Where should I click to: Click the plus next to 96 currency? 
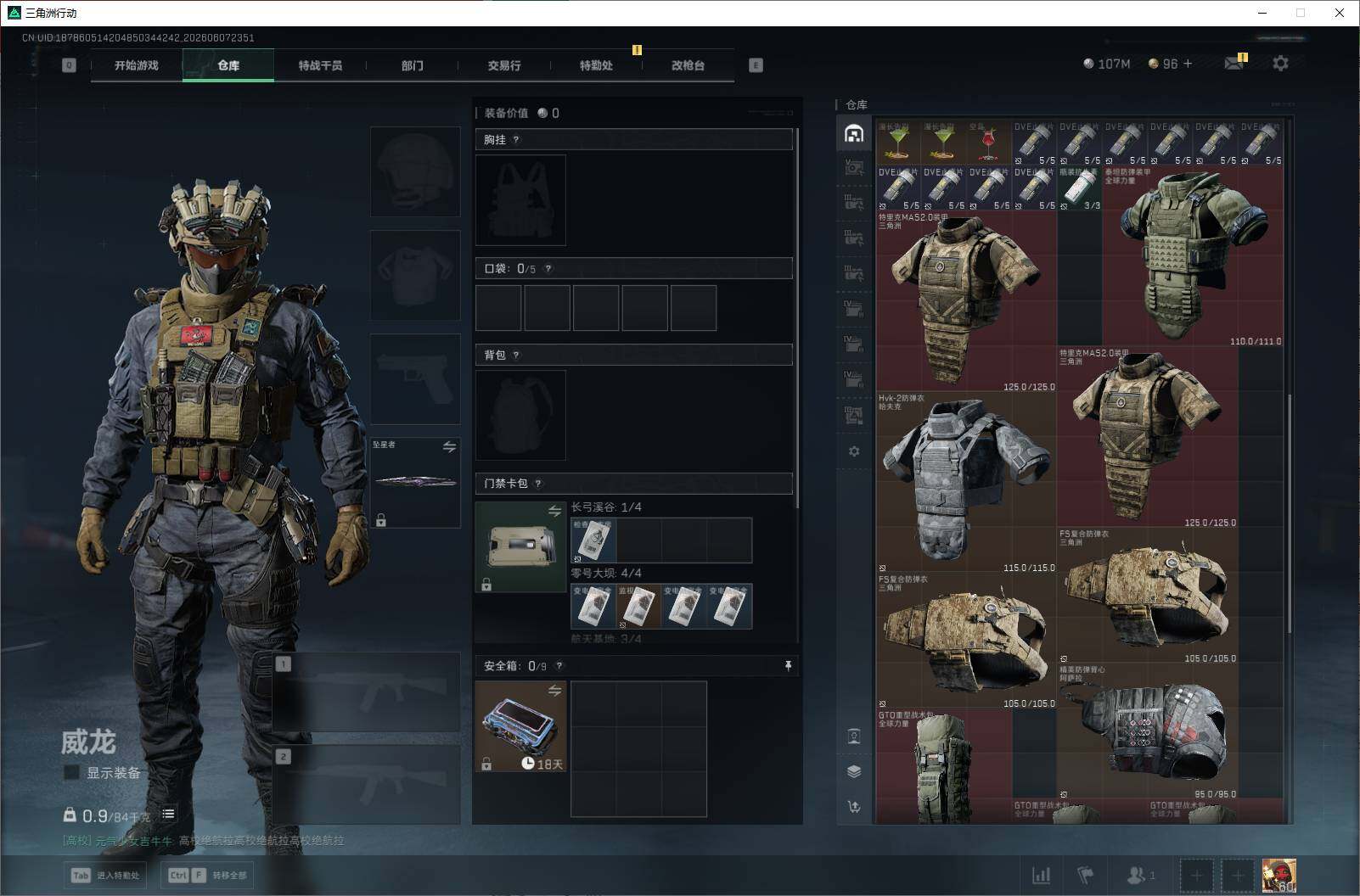1188,64
